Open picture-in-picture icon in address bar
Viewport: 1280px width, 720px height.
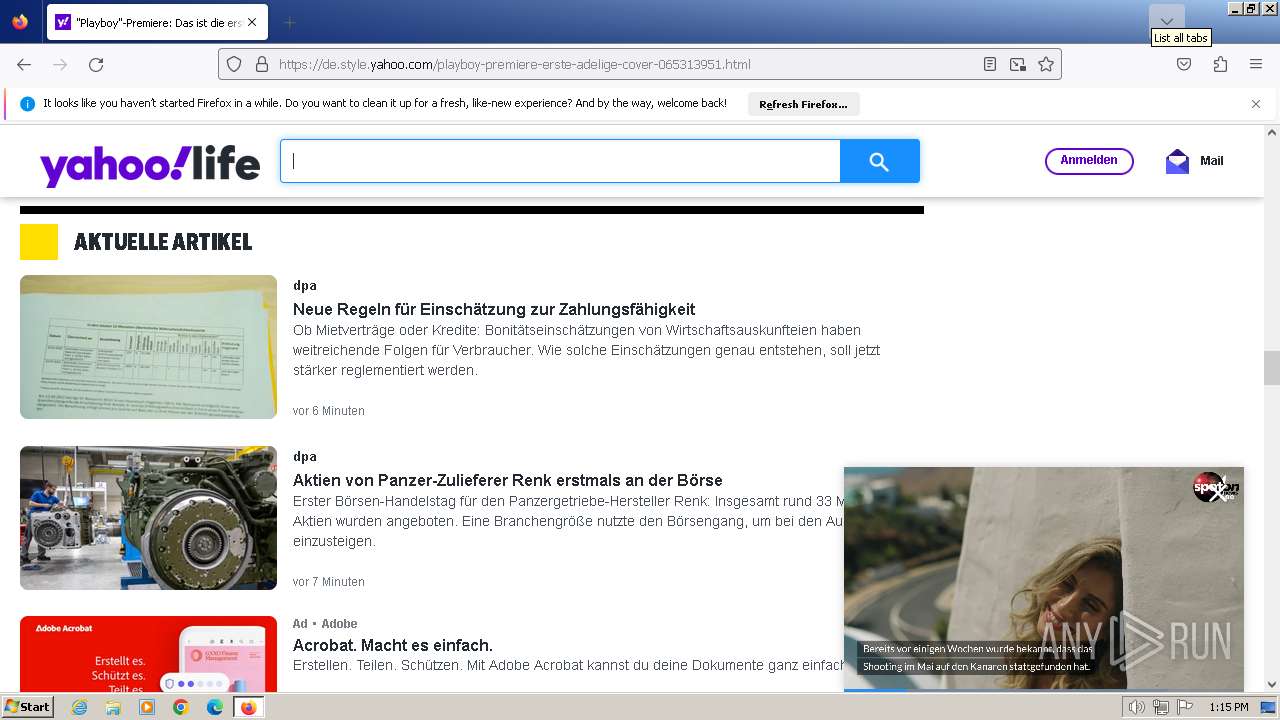coord(1018,64)
